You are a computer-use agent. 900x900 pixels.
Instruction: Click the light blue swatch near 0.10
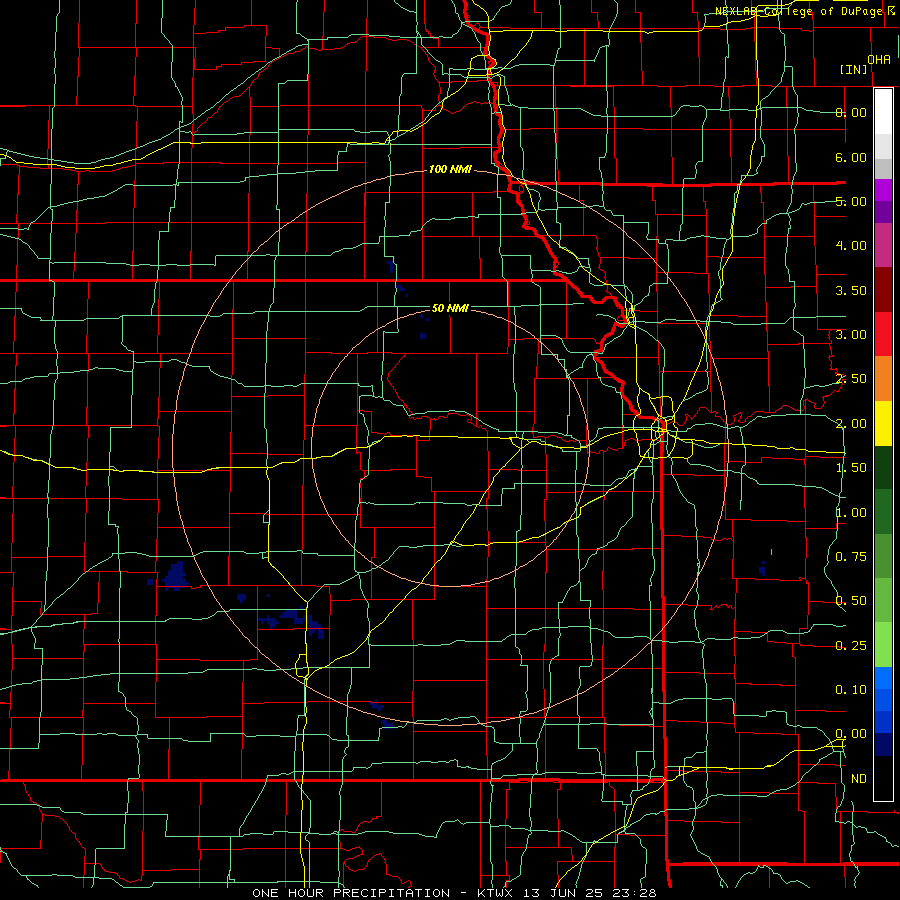click(883, 678)
